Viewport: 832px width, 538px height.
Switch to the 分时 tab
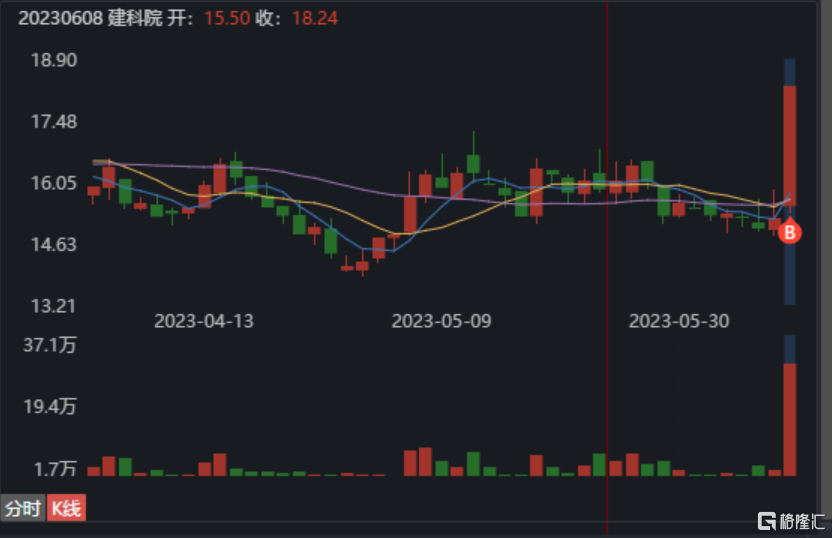pos(23,508)
